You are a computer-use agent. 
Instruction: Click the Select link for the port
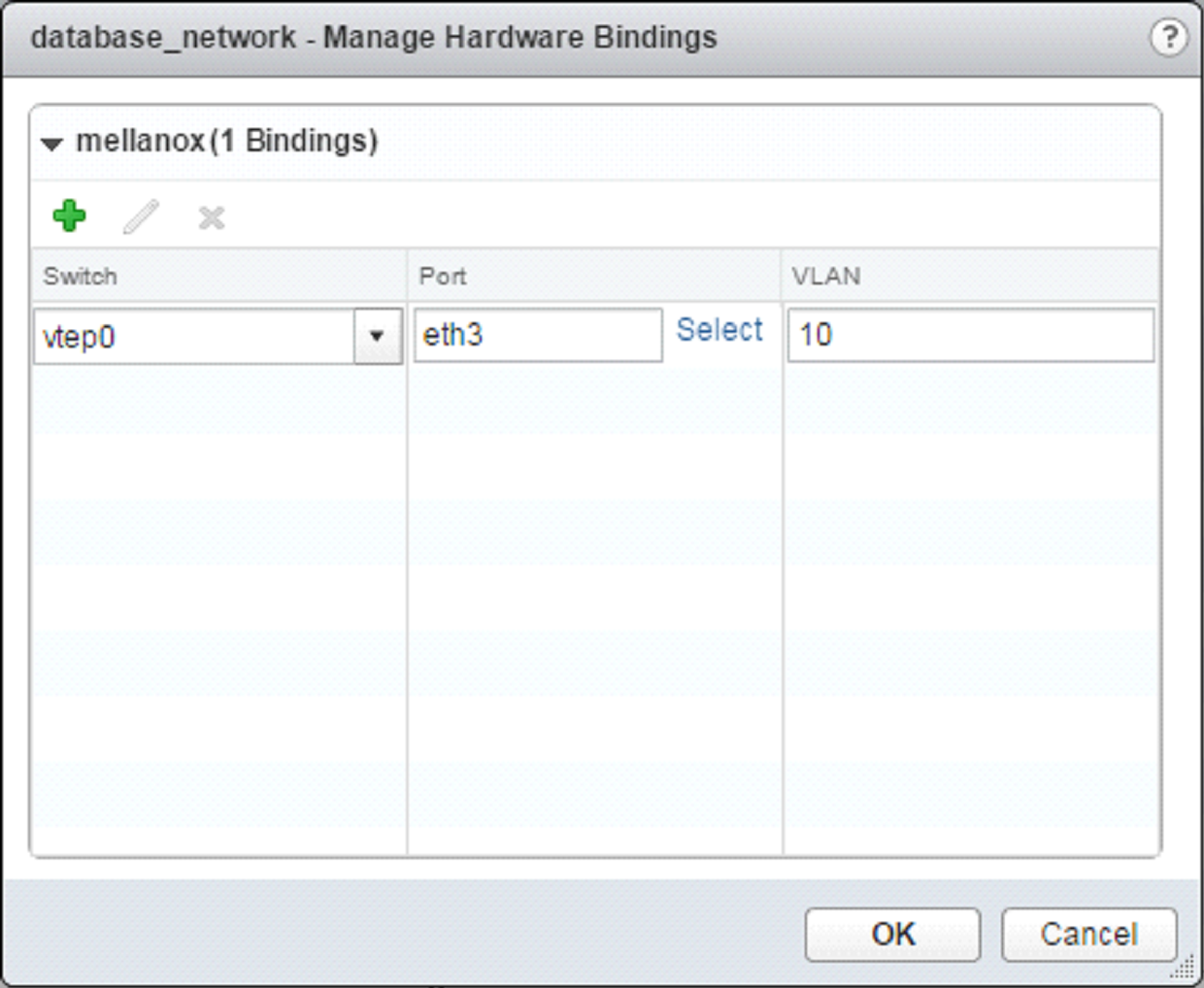click(x=719, y=330)
